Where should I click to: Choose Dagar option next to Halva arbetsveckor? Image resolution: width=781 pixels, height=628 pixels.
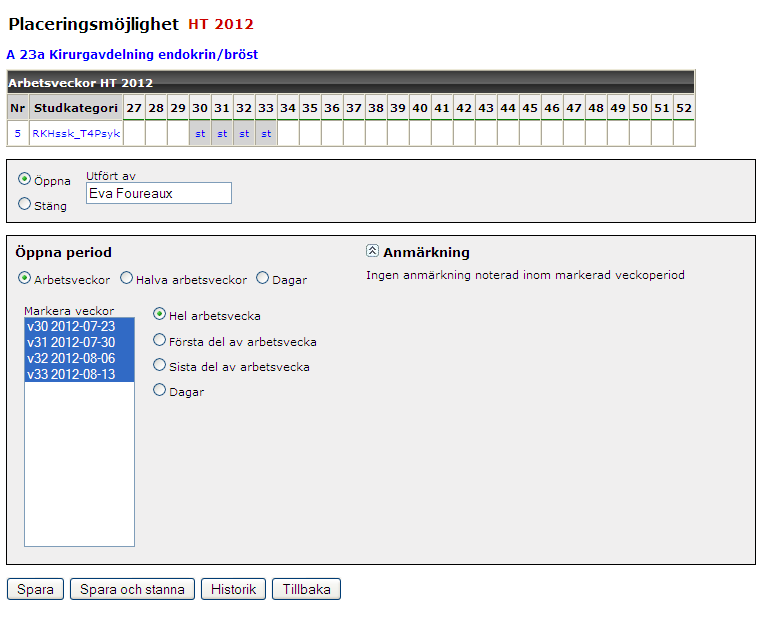click(262, 277)
